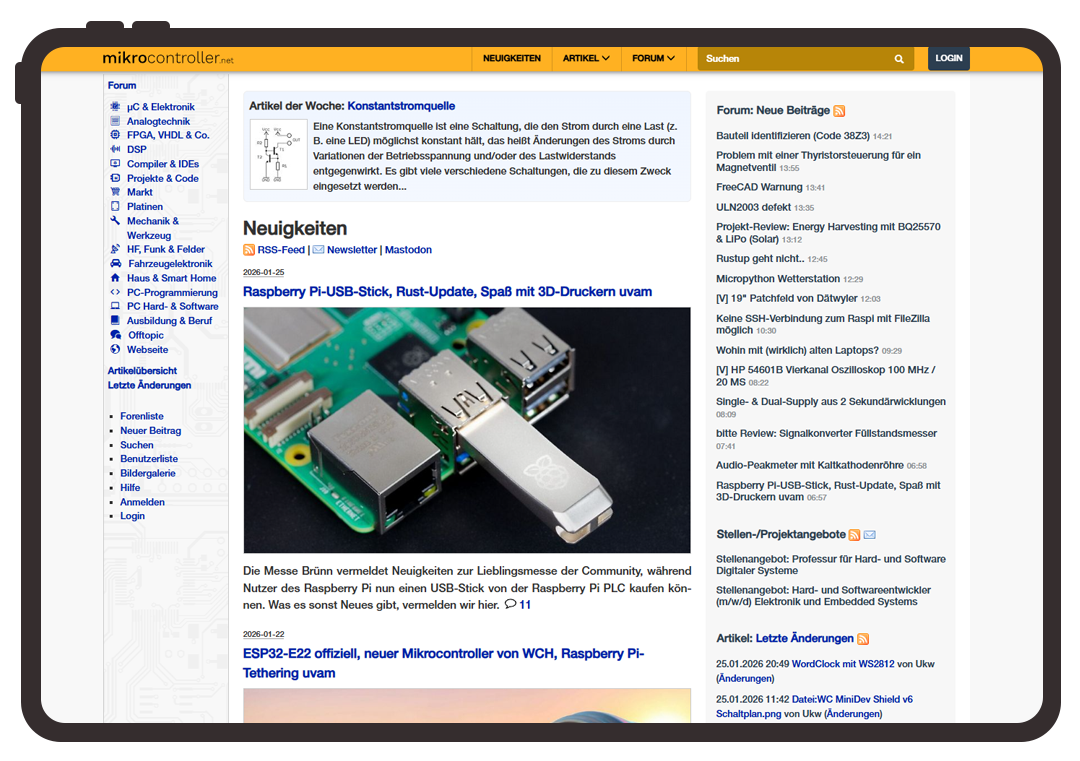
Task: Open the FreeCAD Warnung post
Action: 759,187
